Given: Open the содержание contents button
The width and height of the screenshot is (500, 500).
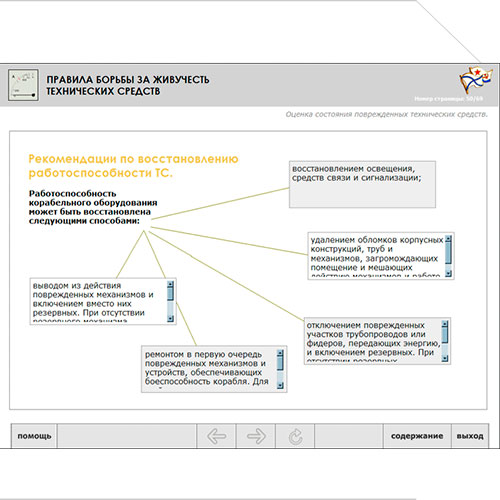Looking at the screenshot, I should (x=417, y=436).
